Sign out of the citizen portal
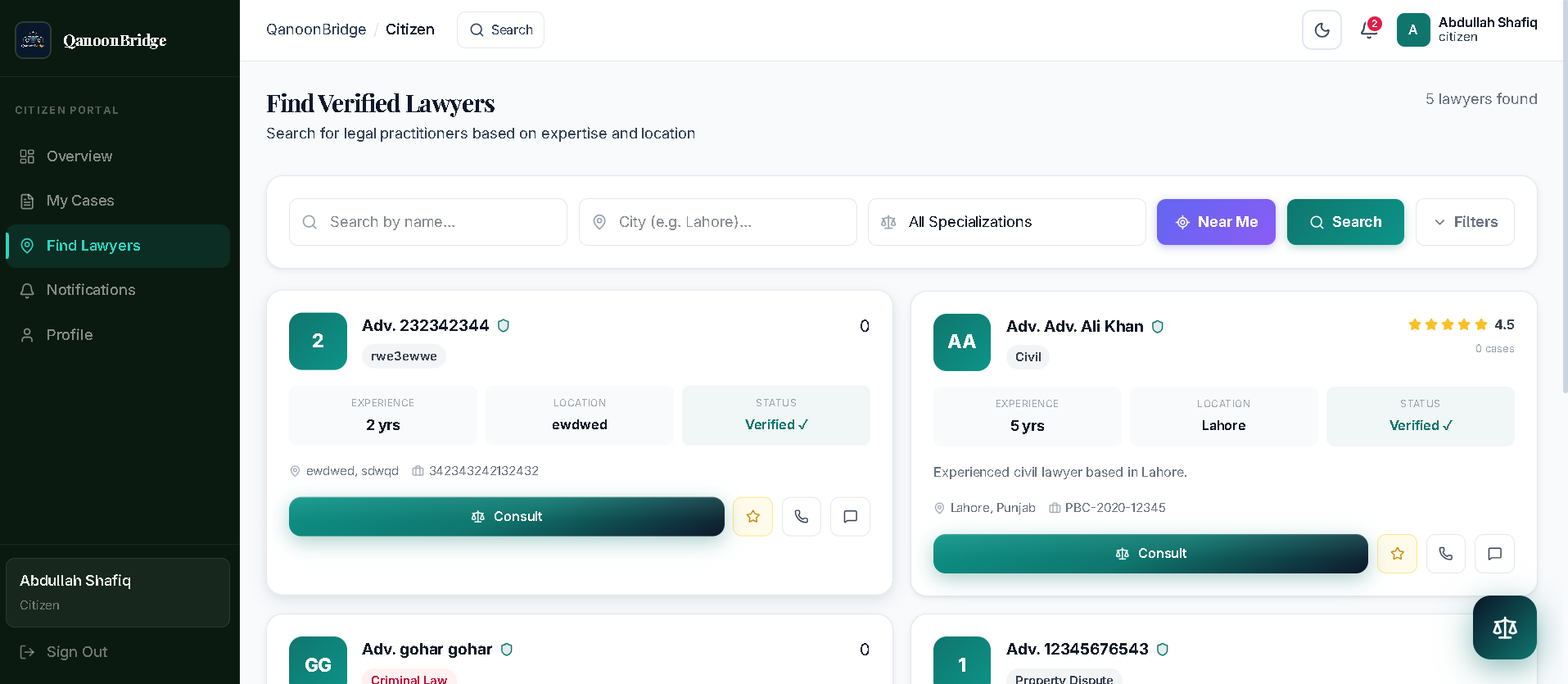This screenshot has height=684, width=1568. pyautogui.click(x=64, y=652)
